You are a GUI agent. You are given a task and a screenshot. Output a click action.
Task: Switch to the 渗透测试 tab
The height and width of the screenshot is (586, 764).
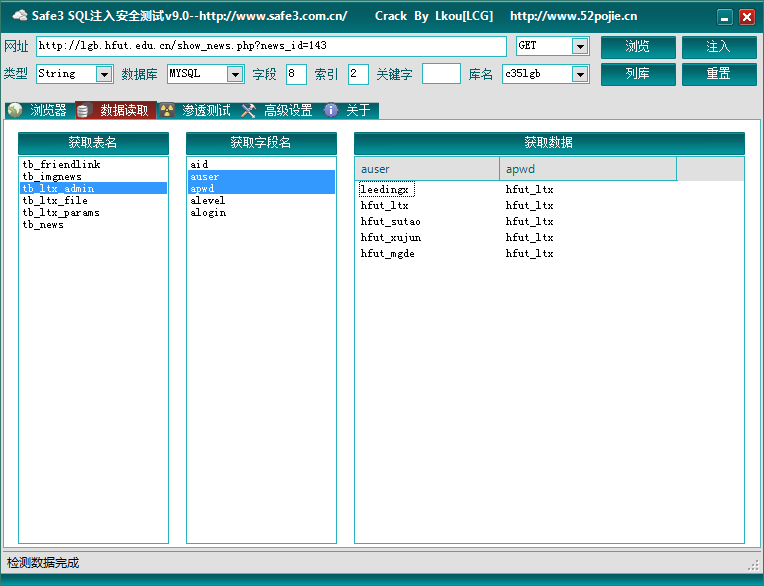198,111
